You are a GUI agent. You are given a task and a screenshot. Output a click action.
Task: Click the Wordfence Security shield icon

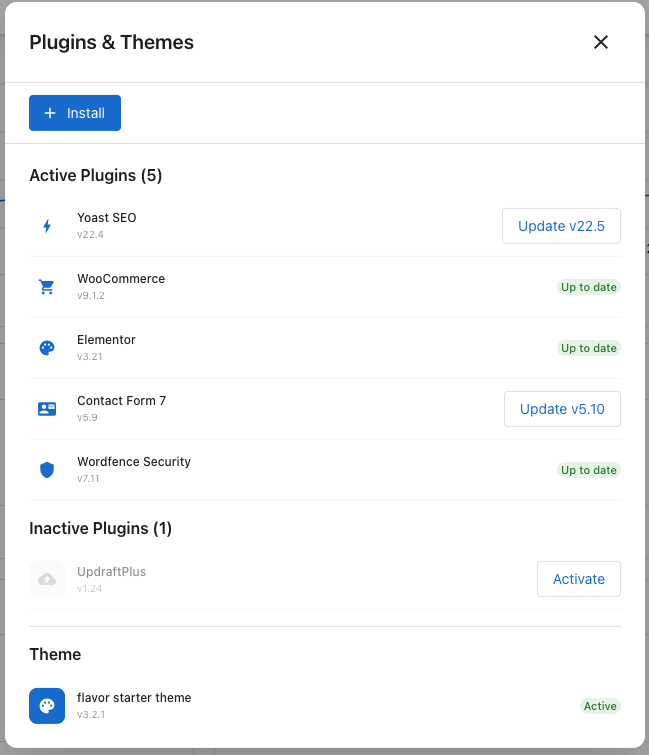[x=47, y=470]
